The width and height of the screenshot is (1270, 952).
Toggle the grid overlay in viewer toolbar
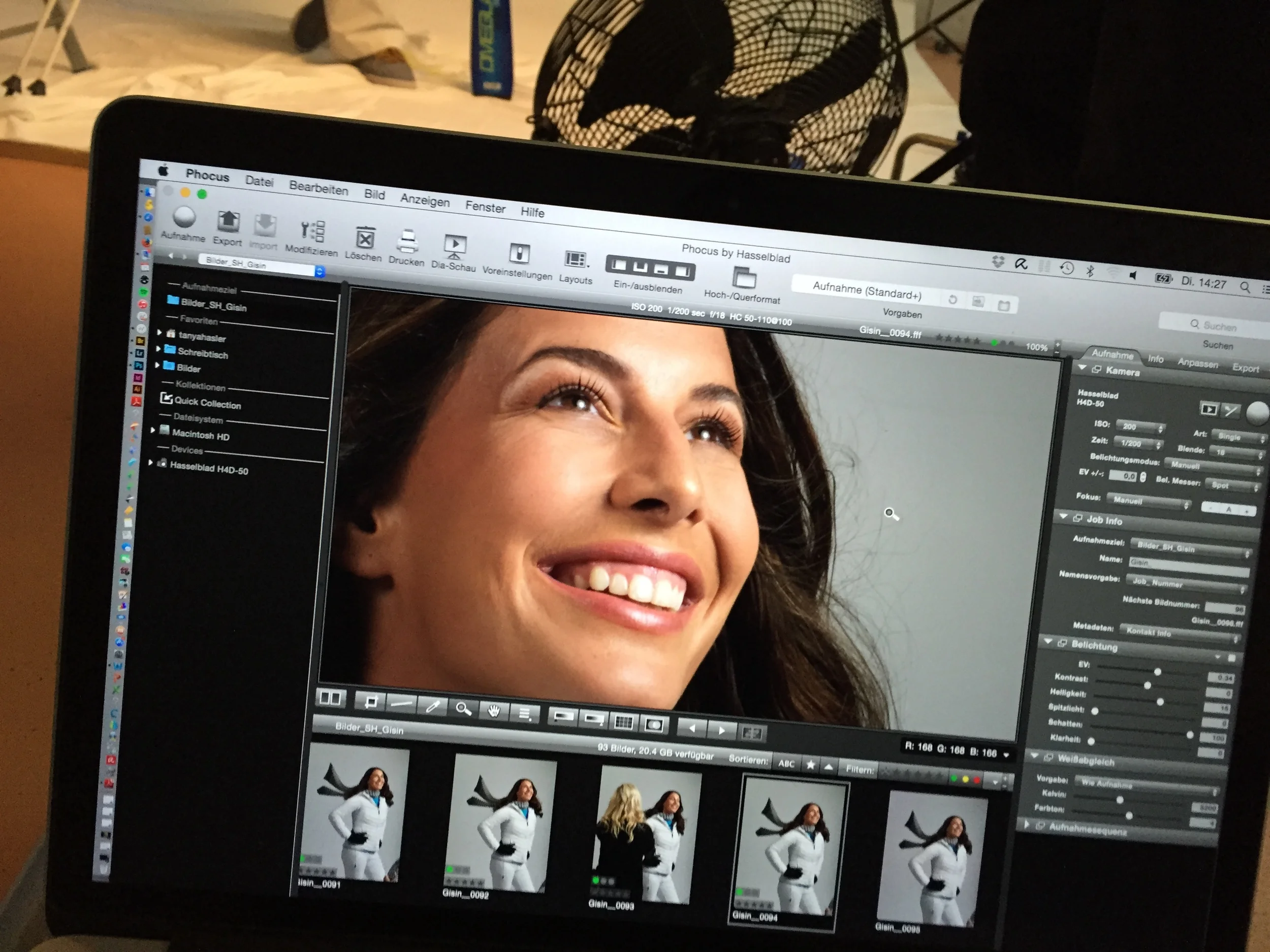[623, 723]
